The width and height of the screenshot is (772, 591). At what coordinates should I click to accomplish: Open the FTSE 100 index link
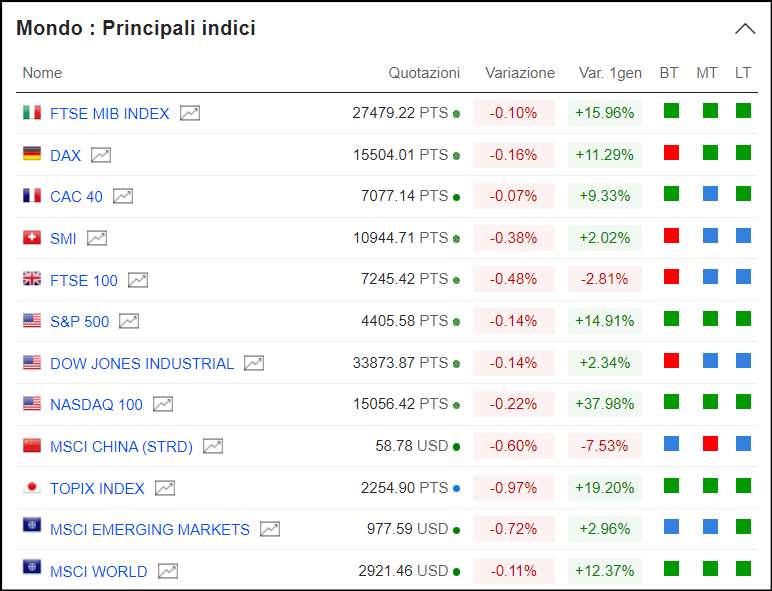click(x=84, y=281)
